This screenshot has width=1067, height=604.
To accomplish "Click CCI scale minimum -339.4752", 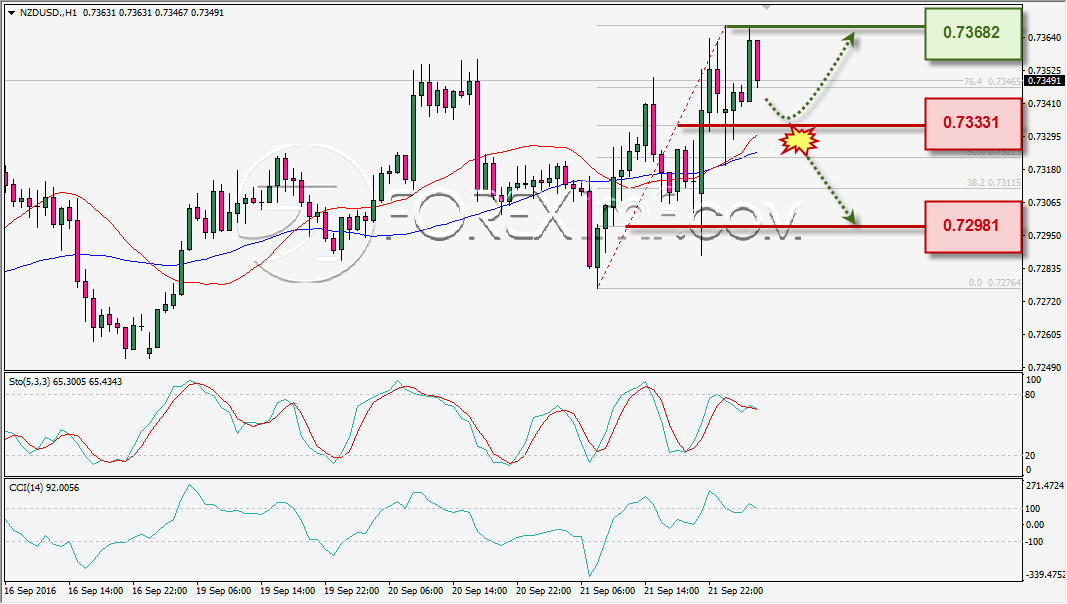I will click(x=1045, y=575).
